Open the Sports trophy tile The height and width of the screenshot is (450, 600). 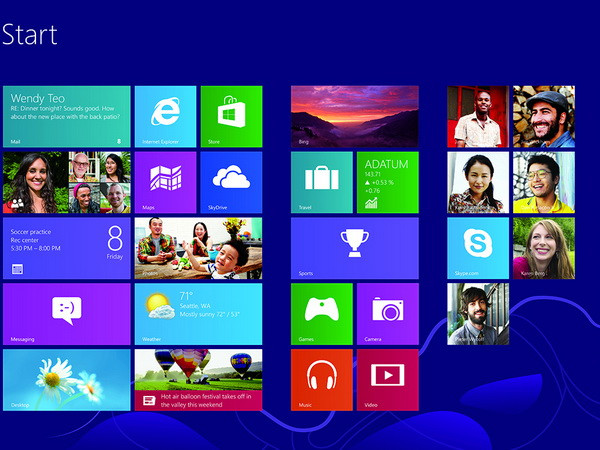[355, 248]
